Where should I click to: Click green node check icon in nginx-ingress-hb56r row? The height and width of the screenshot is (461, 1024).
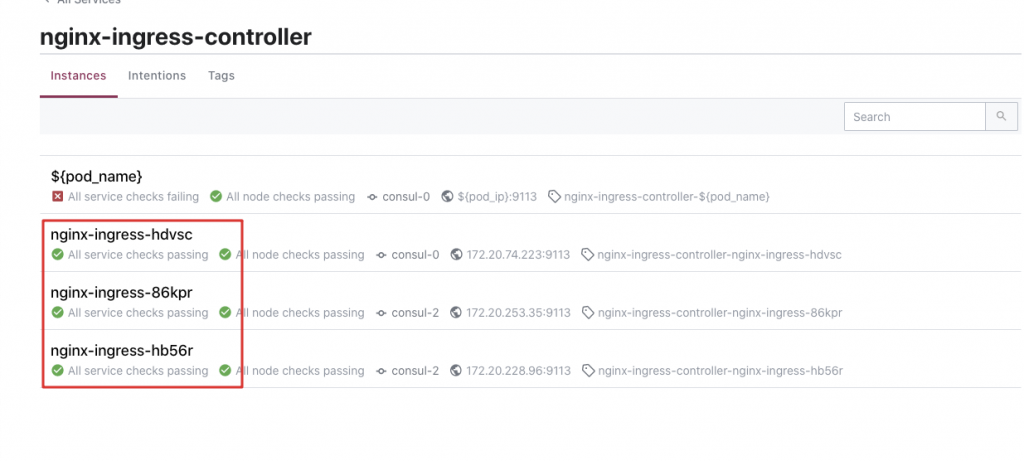[x=225, y=371]
